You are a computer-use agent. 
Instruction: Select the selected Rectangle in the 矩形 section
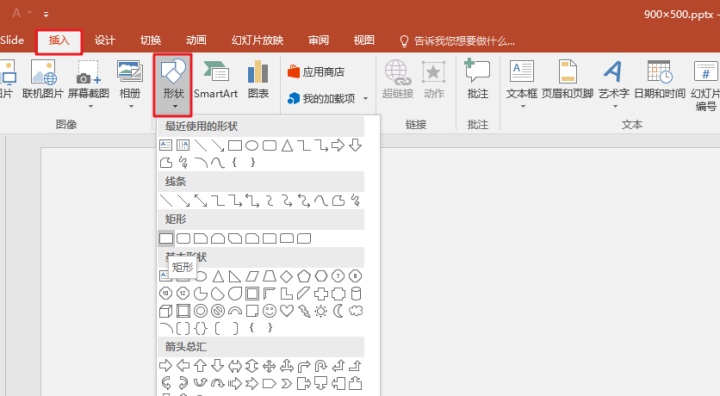166,238
